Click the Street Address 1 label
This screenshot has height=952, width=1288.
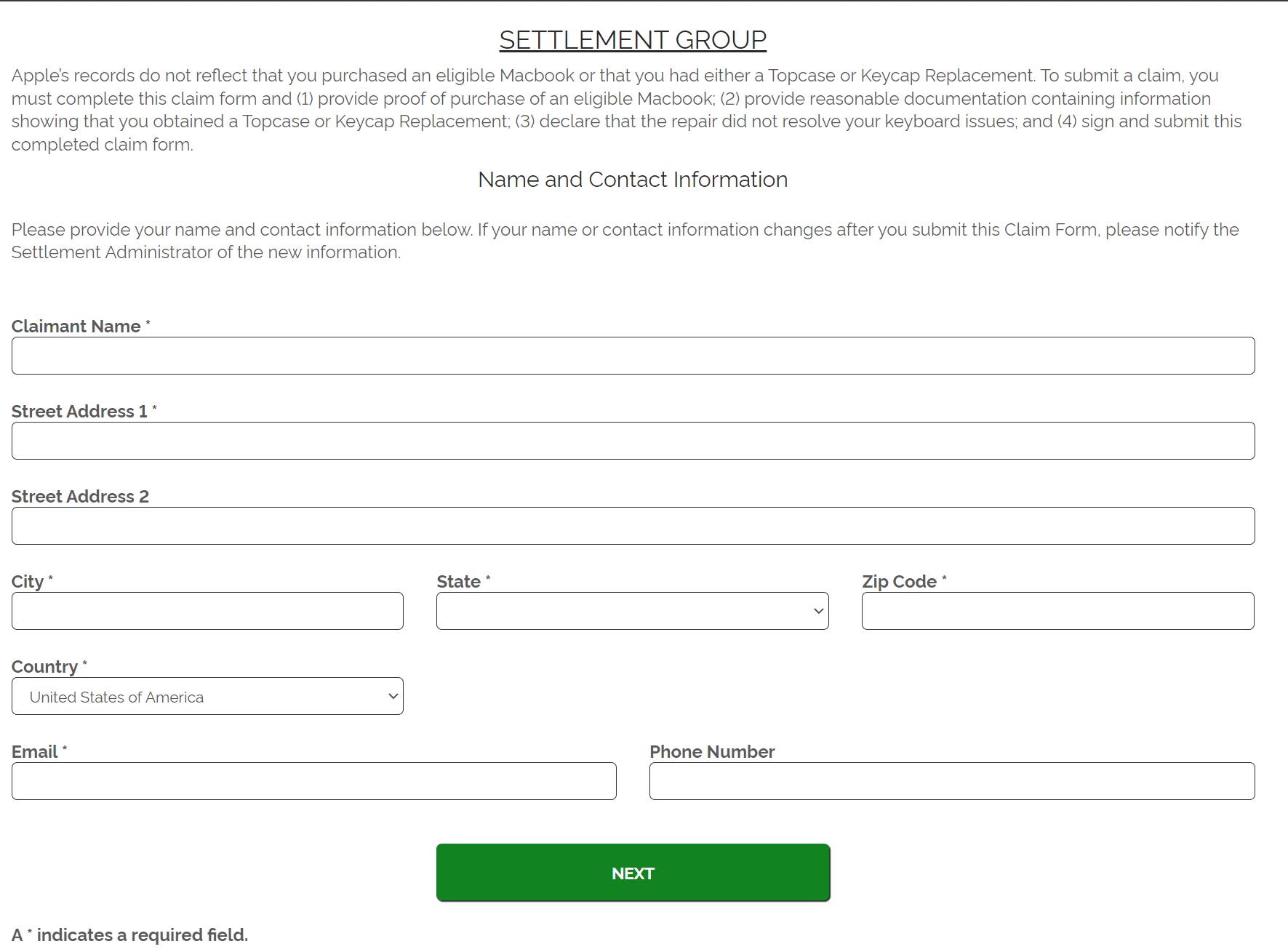point(79,412)
